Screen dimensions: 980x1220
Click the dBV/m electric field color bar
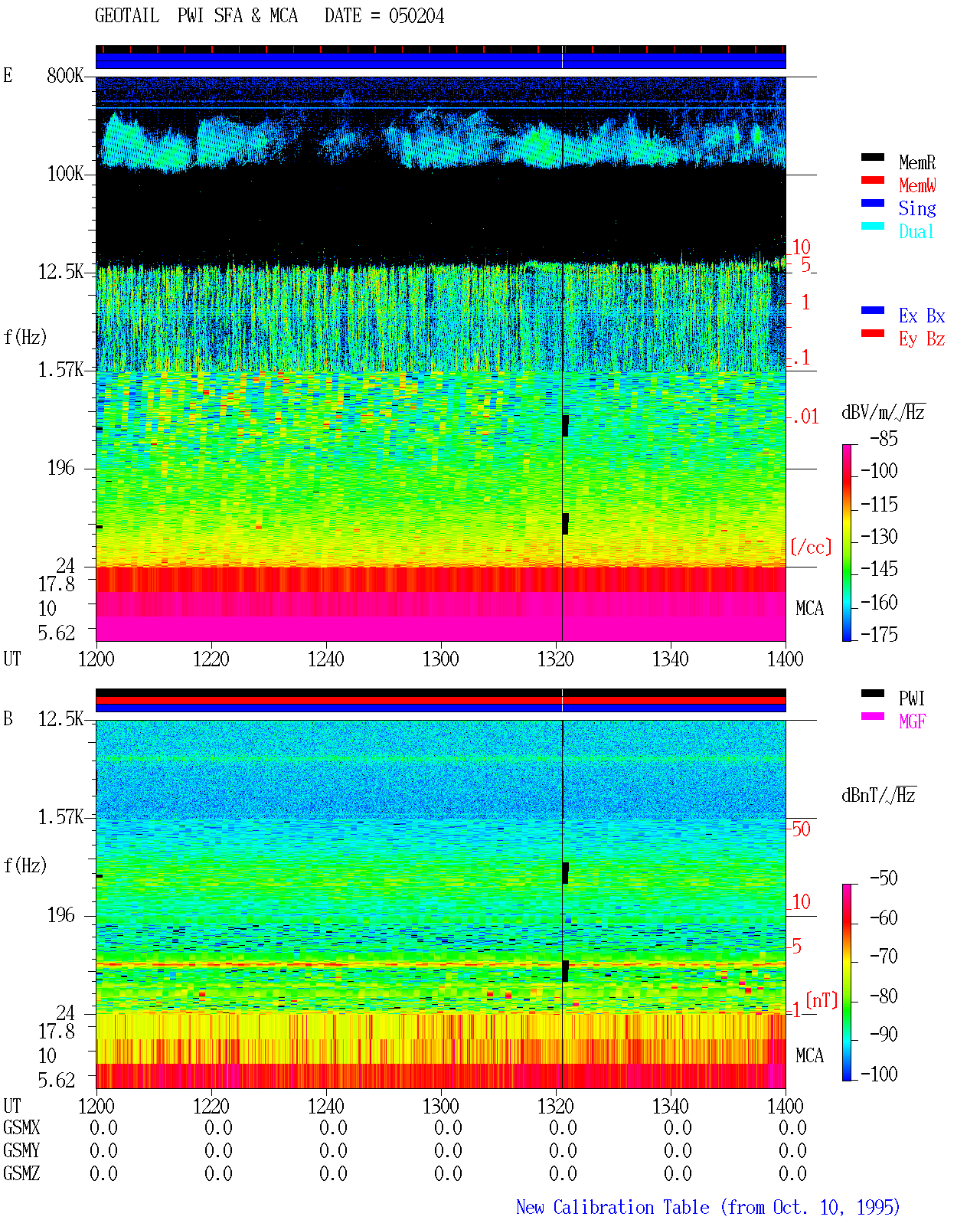click(847, 542)
